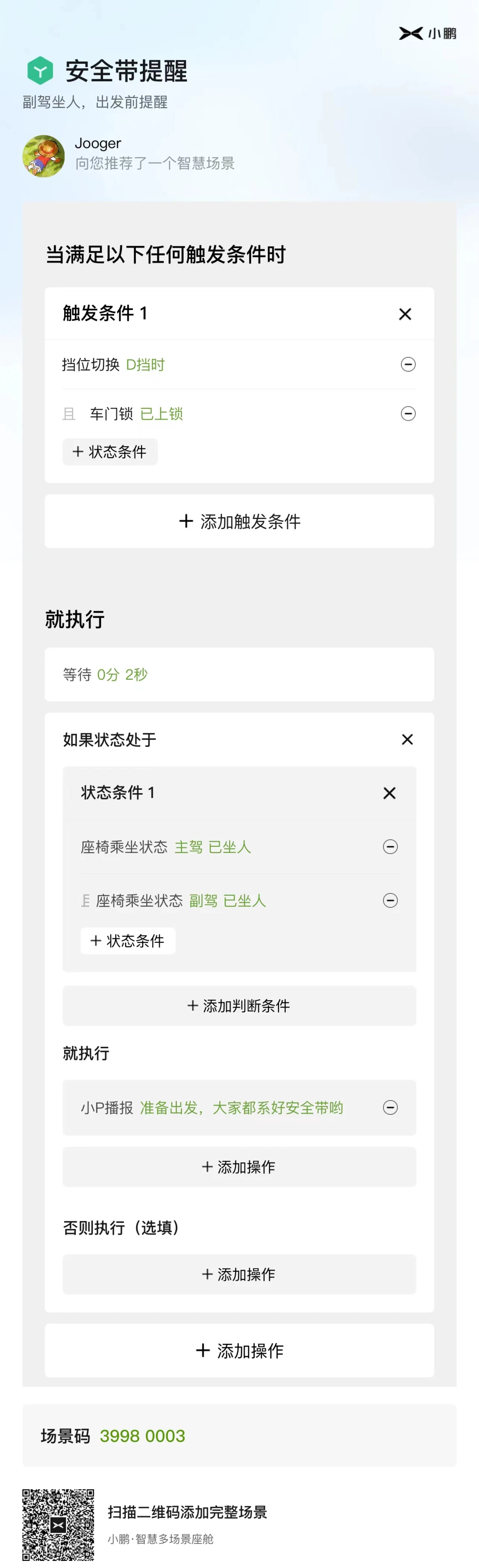
Task: Click 添加判断条件 button
Action: [x=239, y=1006]
